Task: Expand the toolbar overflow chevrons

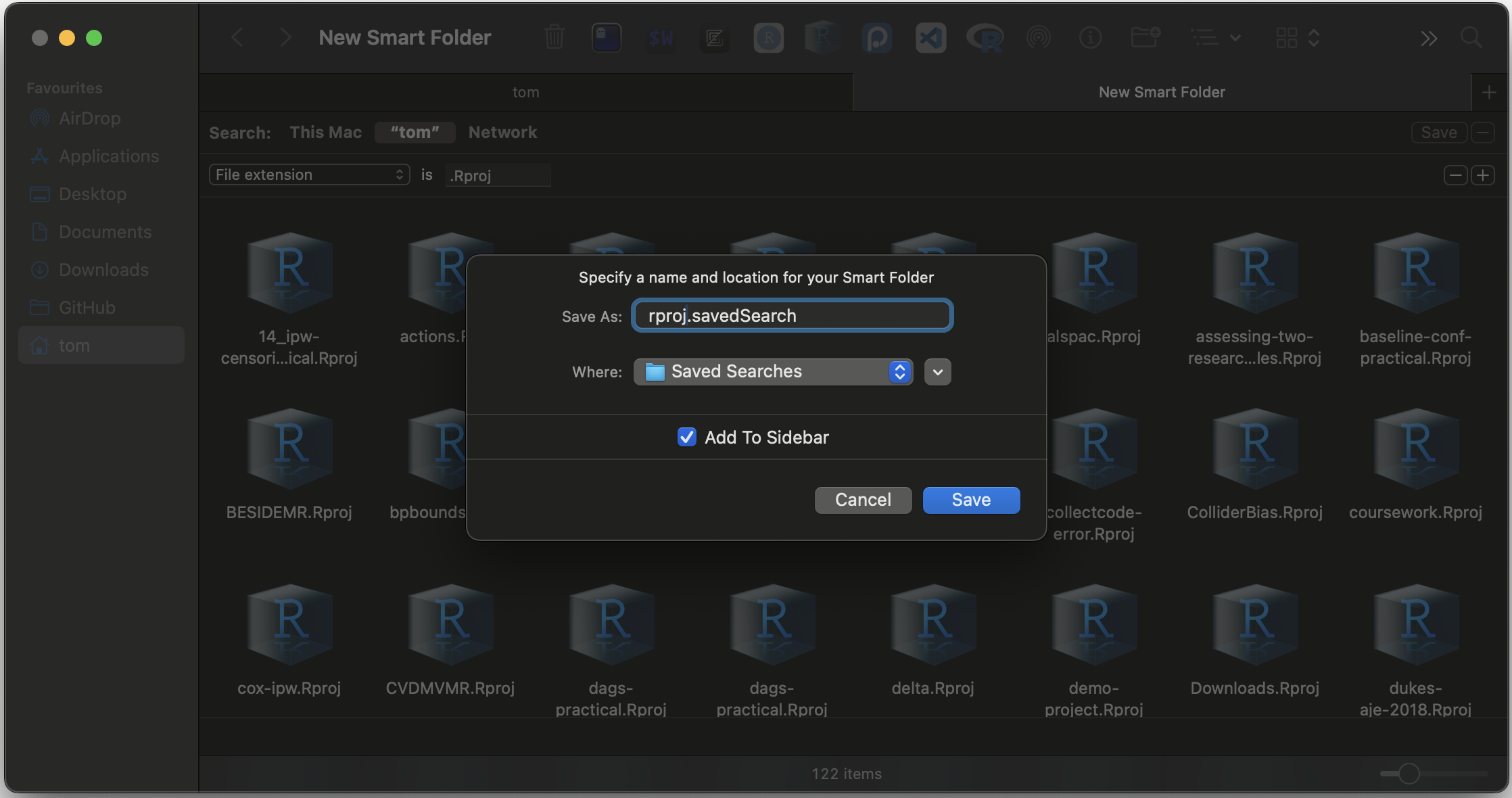Action: pyautogui.click(x=1428, y=38)
